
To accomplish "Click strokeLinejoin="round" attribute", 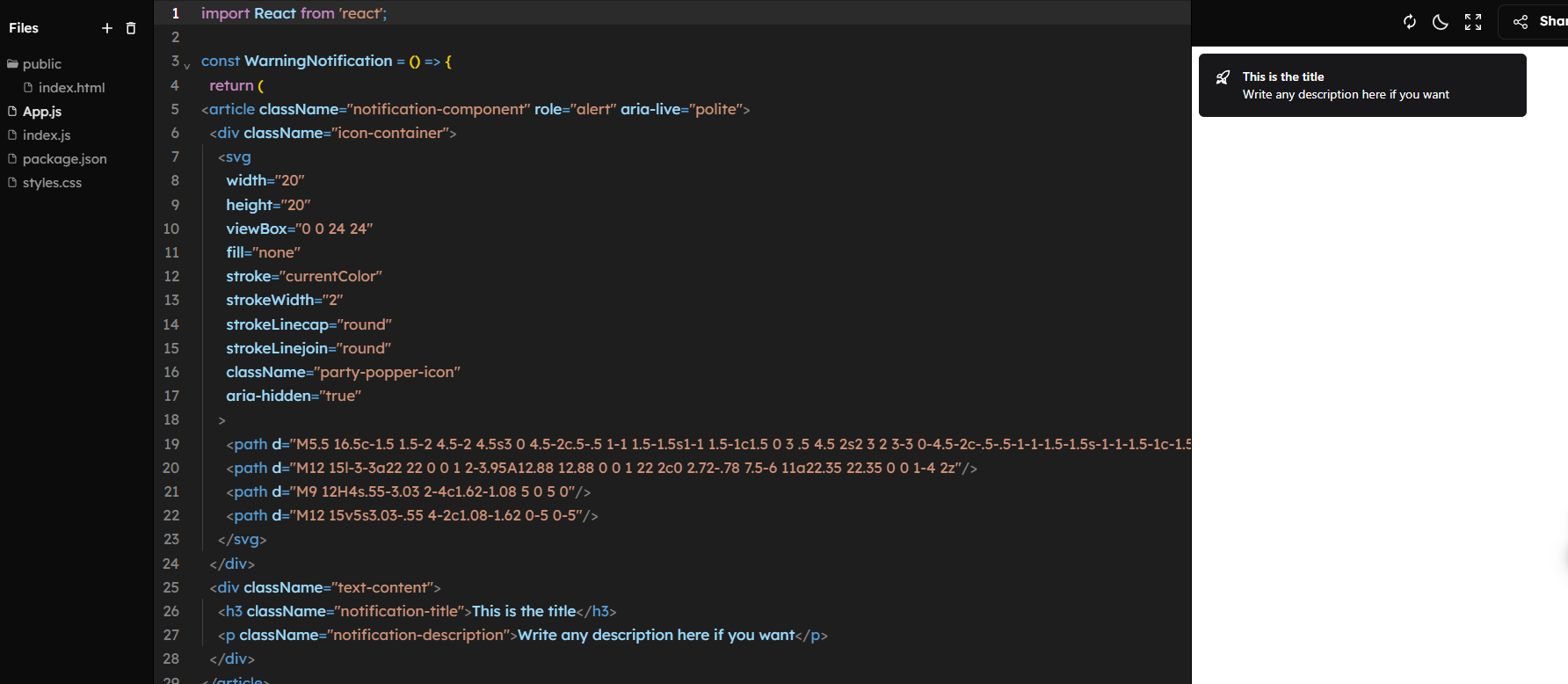I will (309, 348).
